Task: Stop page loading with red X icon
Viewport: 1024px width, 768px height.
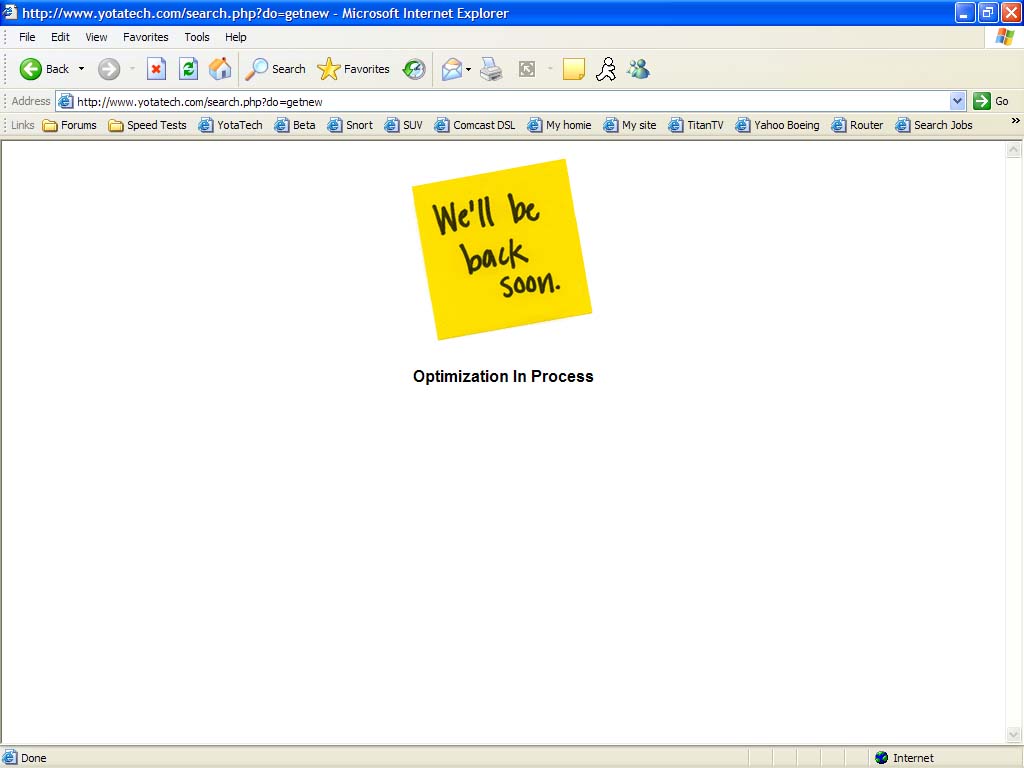Action: coord(156,69)
